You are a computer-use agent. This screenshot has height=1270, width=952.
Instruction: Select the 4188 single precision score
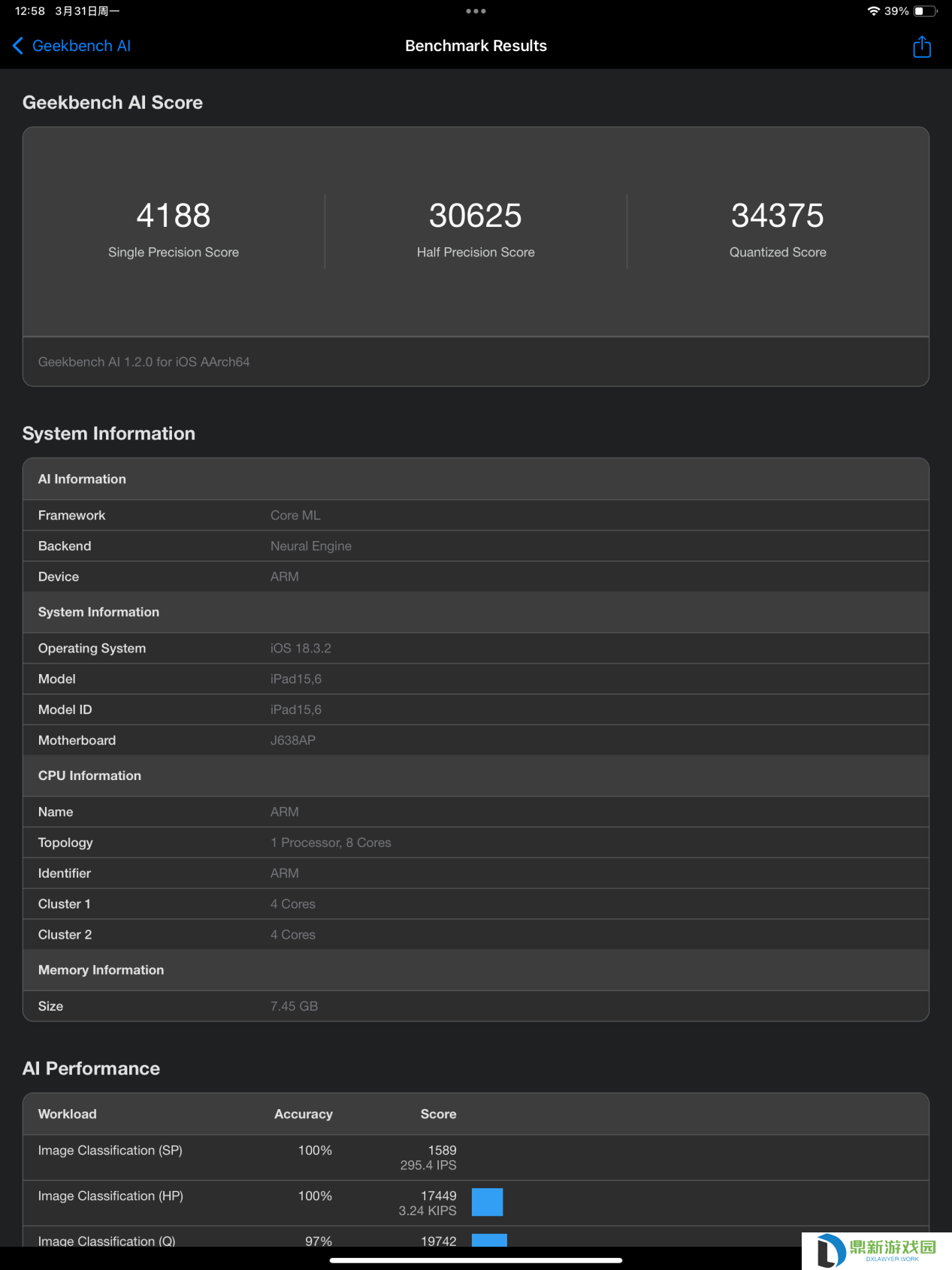click(174, 216)
